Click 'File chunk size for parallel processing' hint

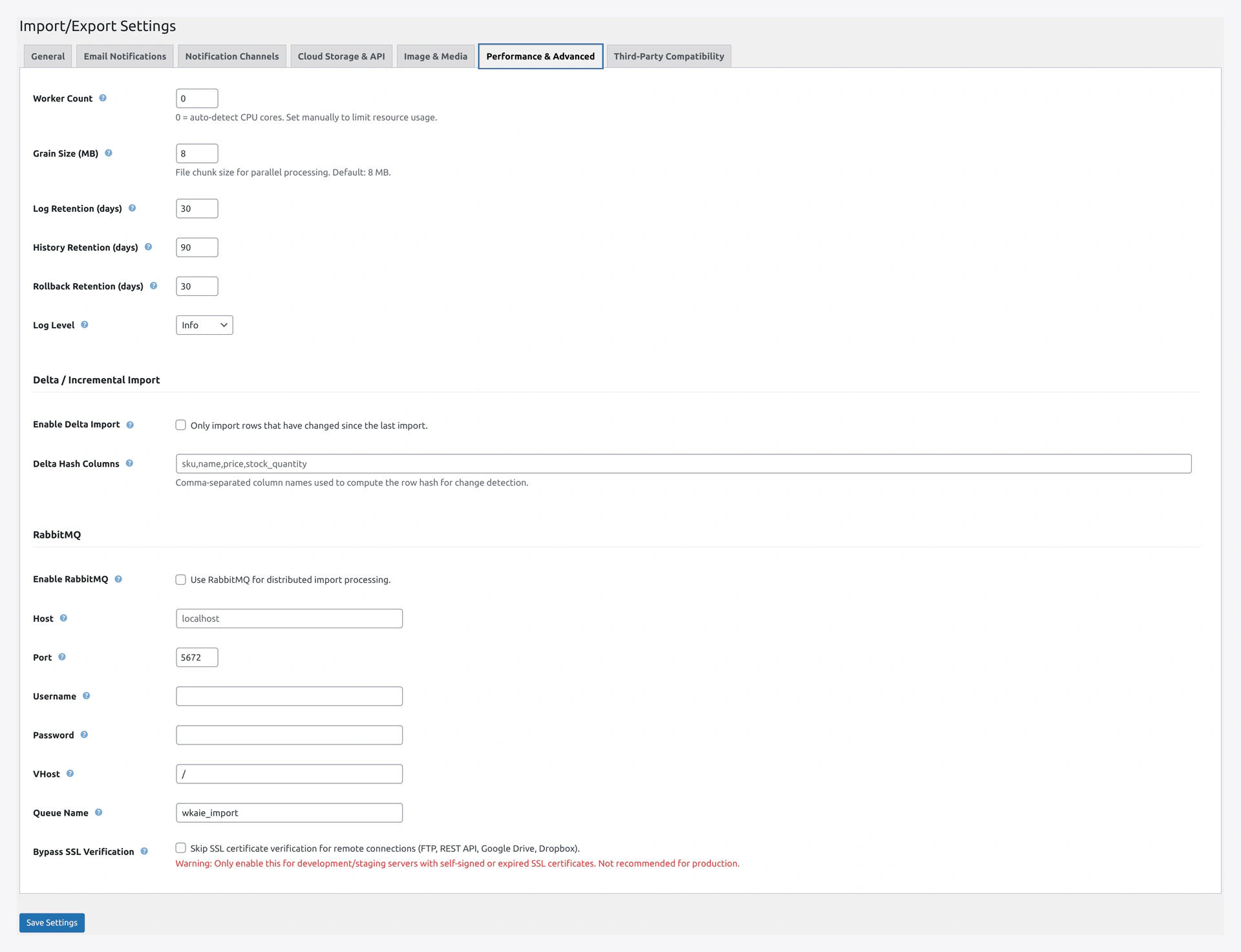tap(283, 172)
